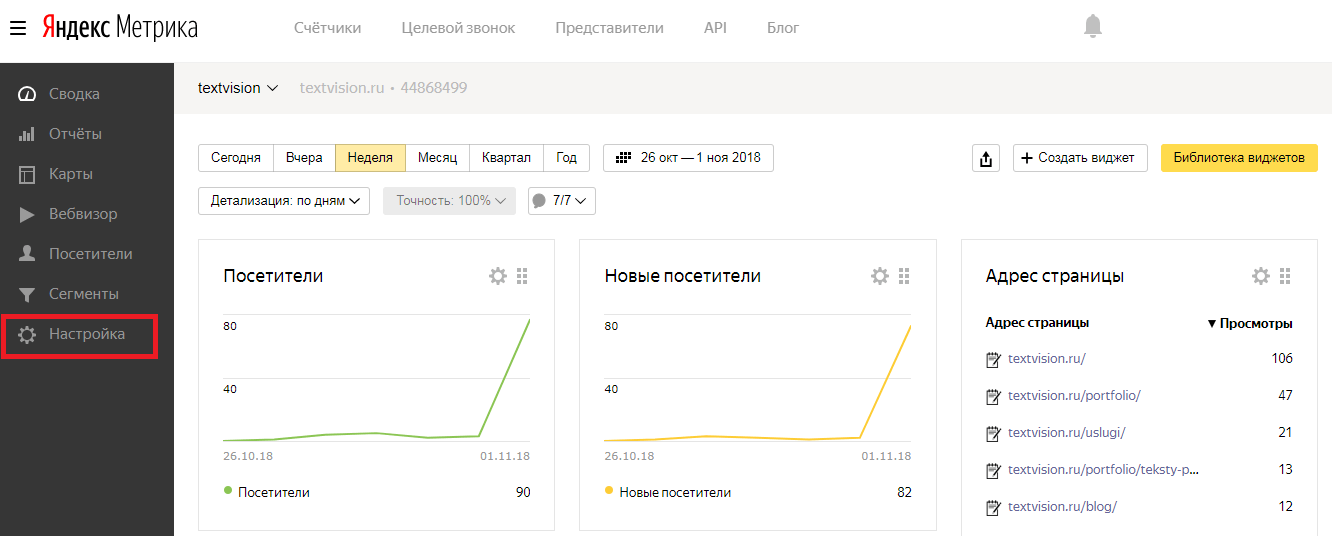The image size is (1332, 536).
Task: Click the Адрес страницы column header
Action: (x=1037, y=323)
